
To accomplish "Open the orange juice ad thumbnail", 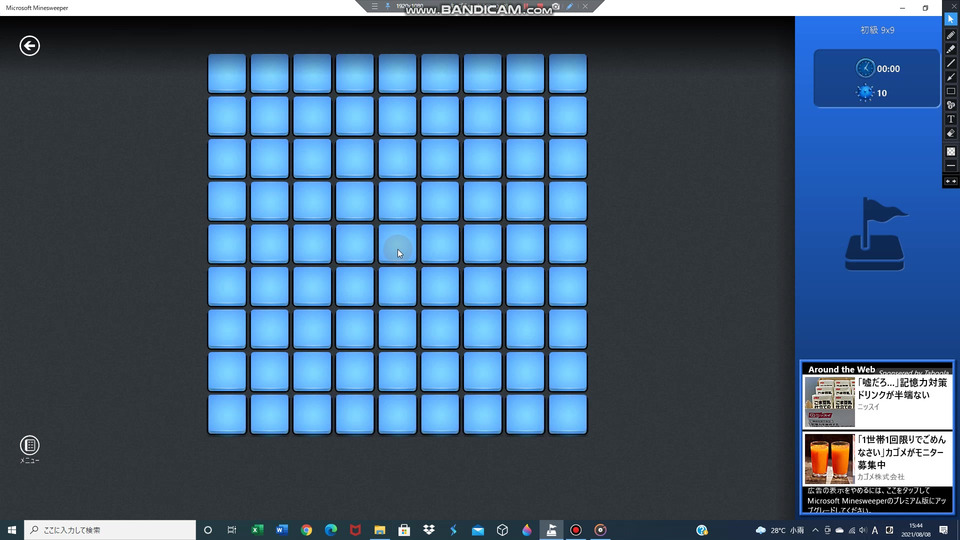I will [x=830, y=459].
